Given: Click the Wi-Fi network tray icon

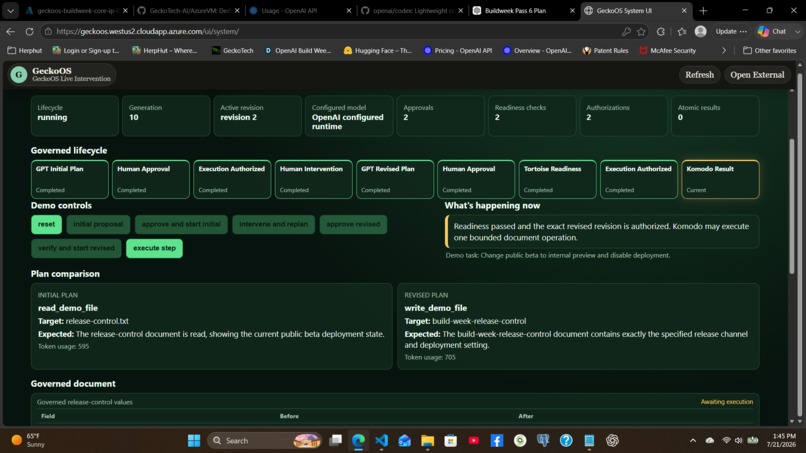Looking at the screenshot, I should tap(726, 441).
